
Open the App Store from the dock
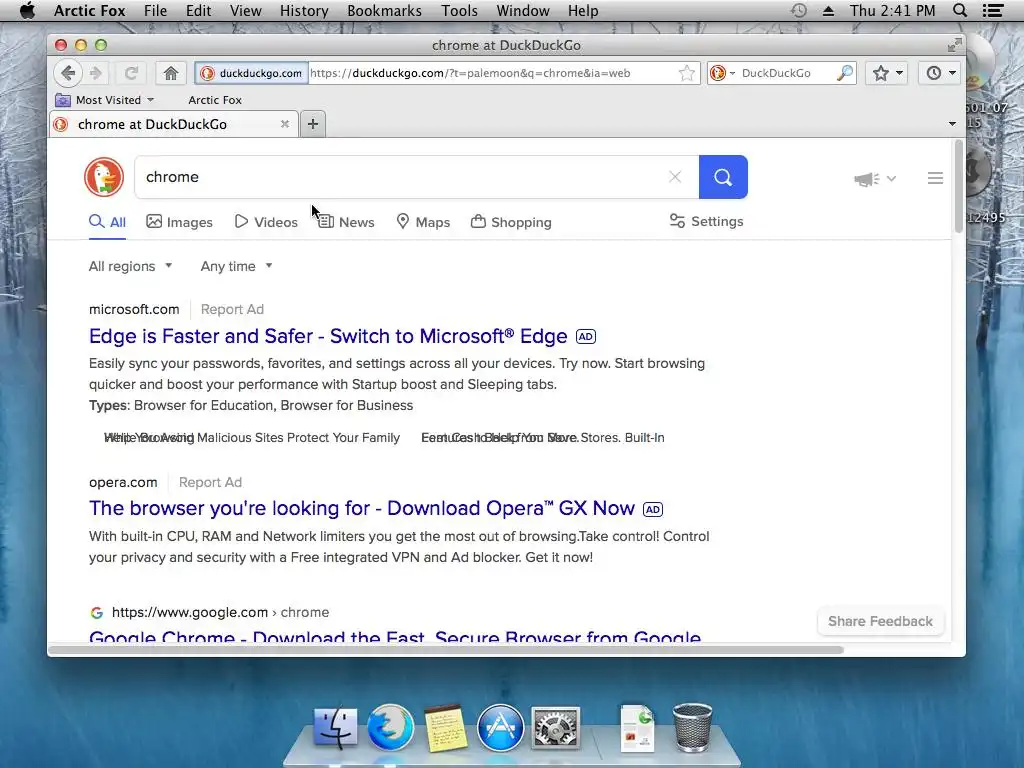coord(500,728)
